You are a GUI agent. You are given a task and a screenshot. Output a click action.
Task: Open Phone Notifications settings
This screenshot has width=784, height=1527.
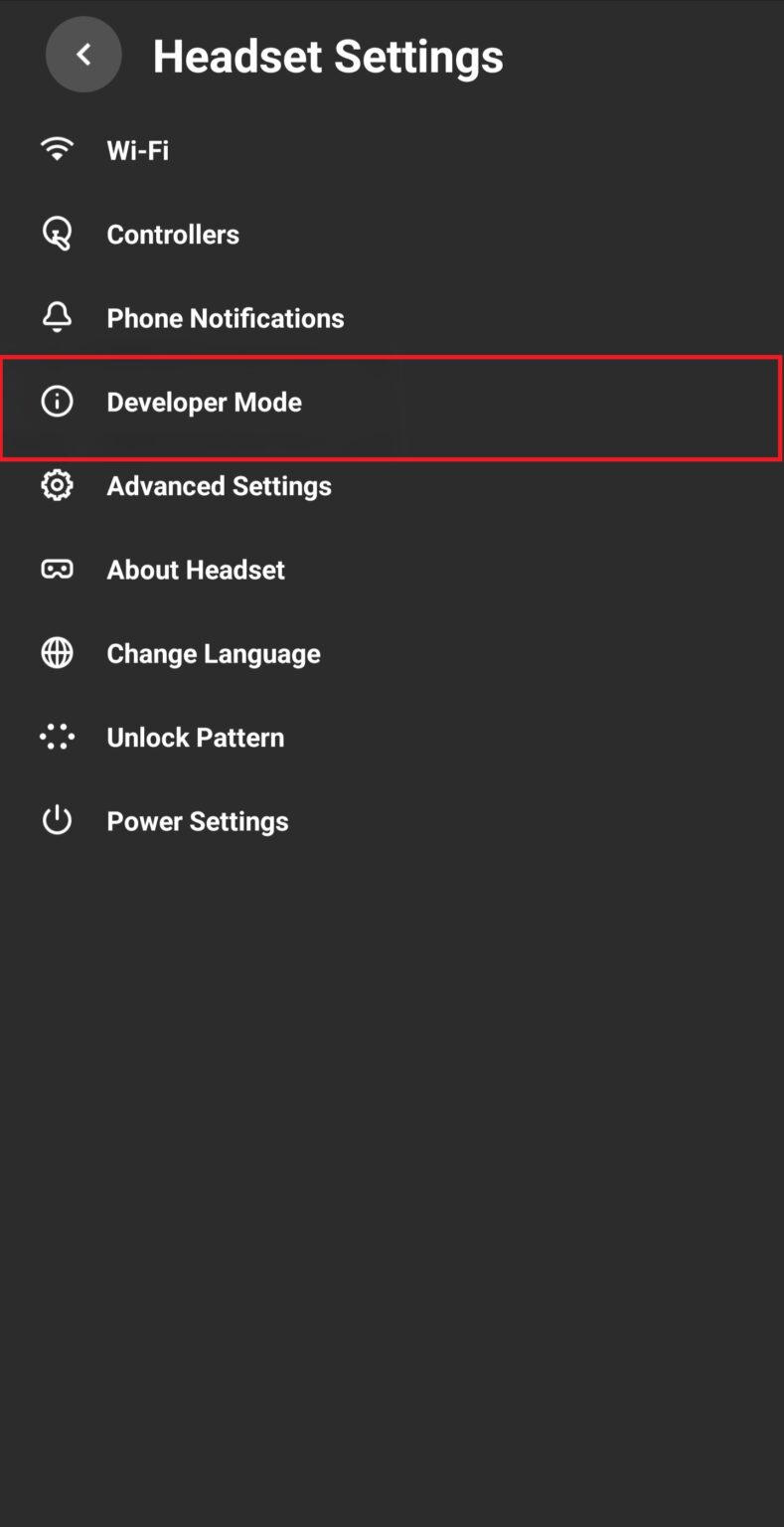(225, 318)
